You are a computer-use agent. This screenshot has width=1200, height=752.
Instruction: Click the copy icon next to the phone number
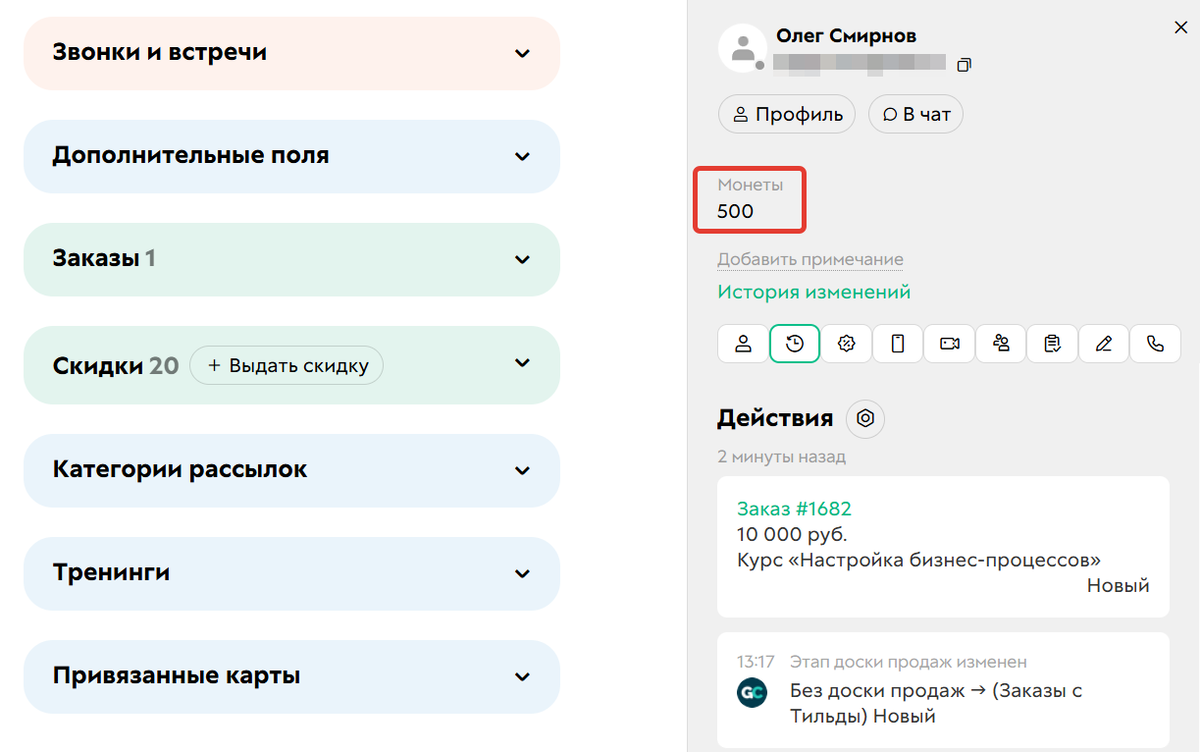coord(963,63)
